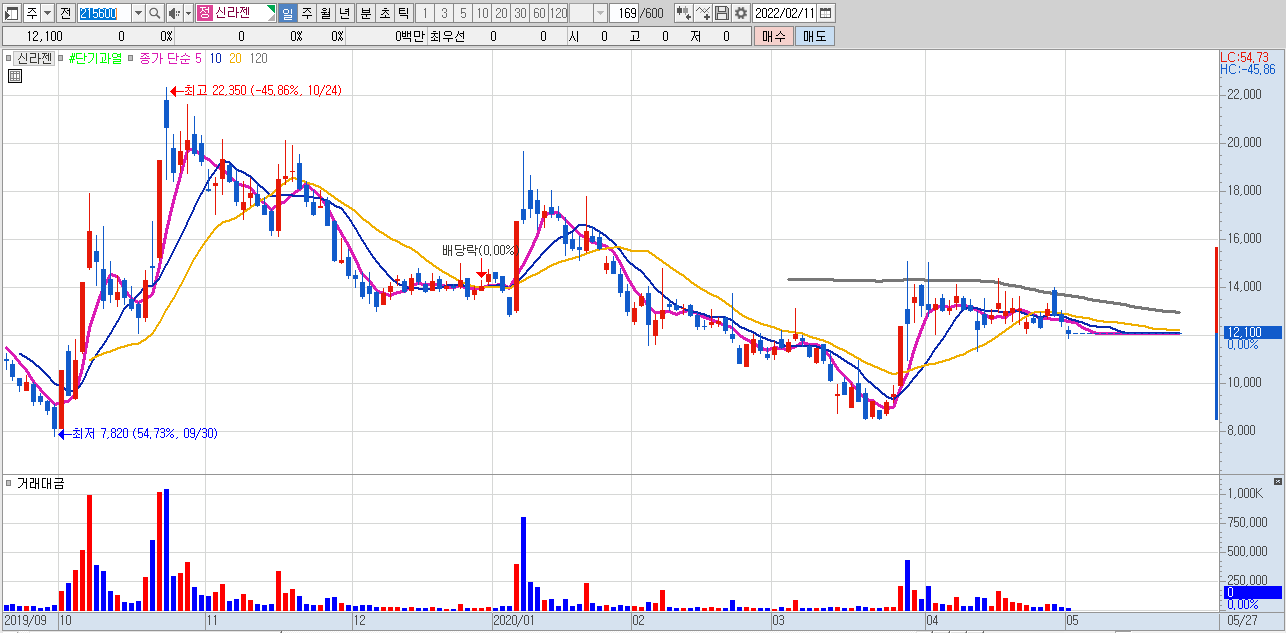Choose the 30 interval button
The width and height of the screenshot is (1286, 633).
point(520,13)
